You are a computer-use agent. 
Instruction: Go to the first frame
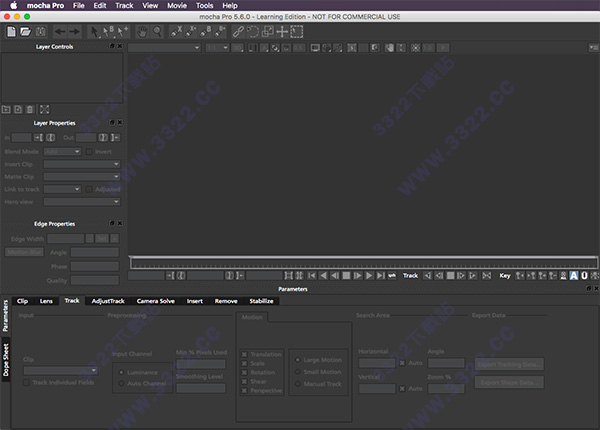312,275
